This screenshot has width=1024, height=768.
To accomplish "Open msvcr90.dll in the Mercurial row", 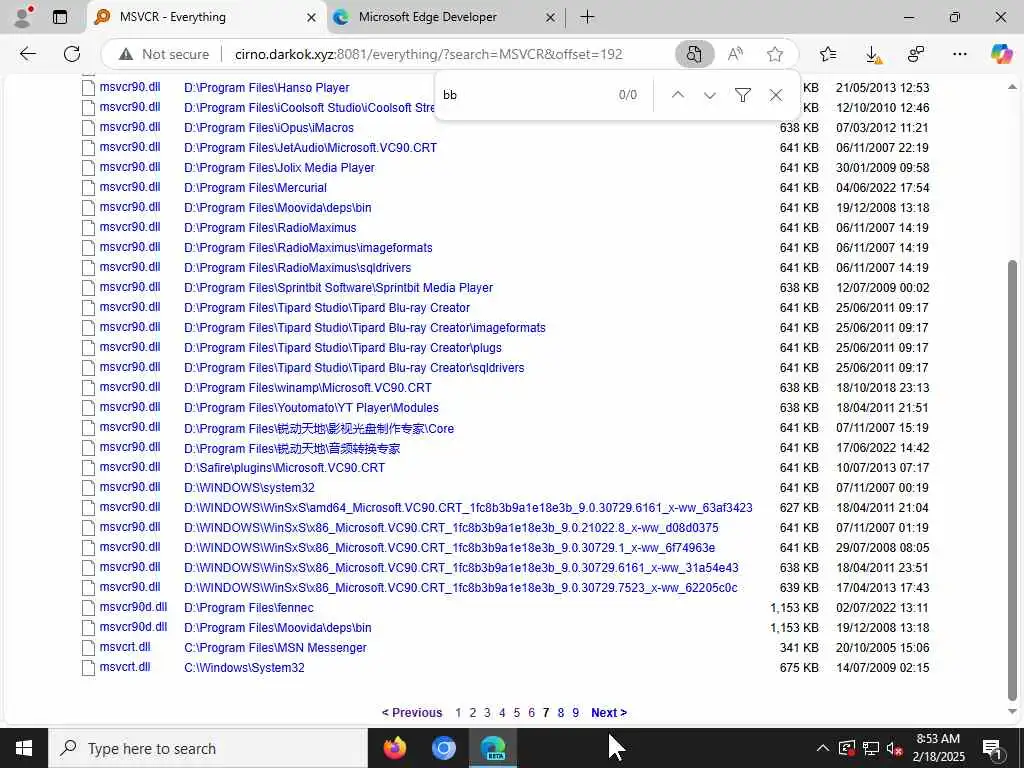I will [130, 187].
